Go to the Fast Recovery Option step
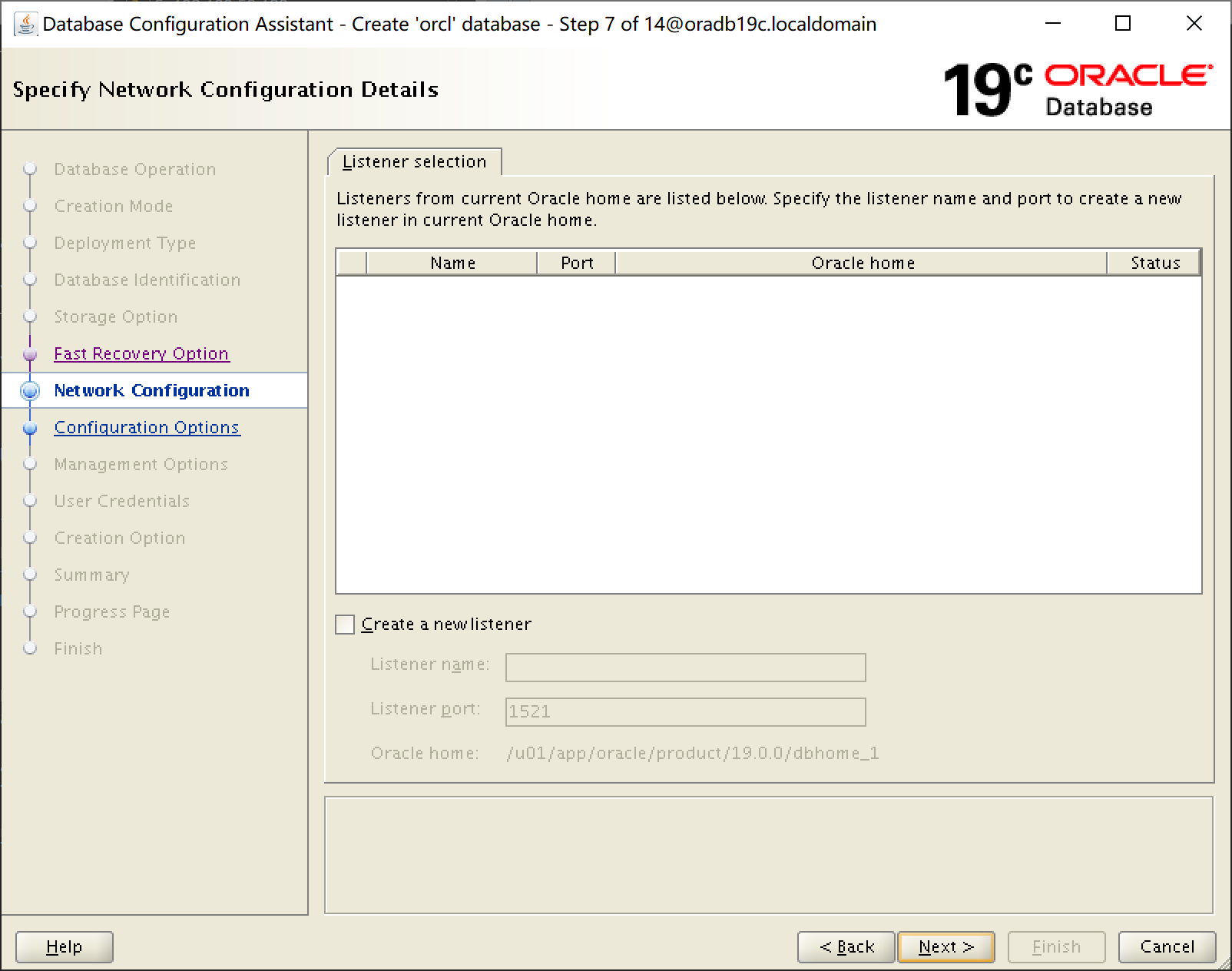This screenshot has width=1232, height=971. pyautogui.click(x=141, y=353)
